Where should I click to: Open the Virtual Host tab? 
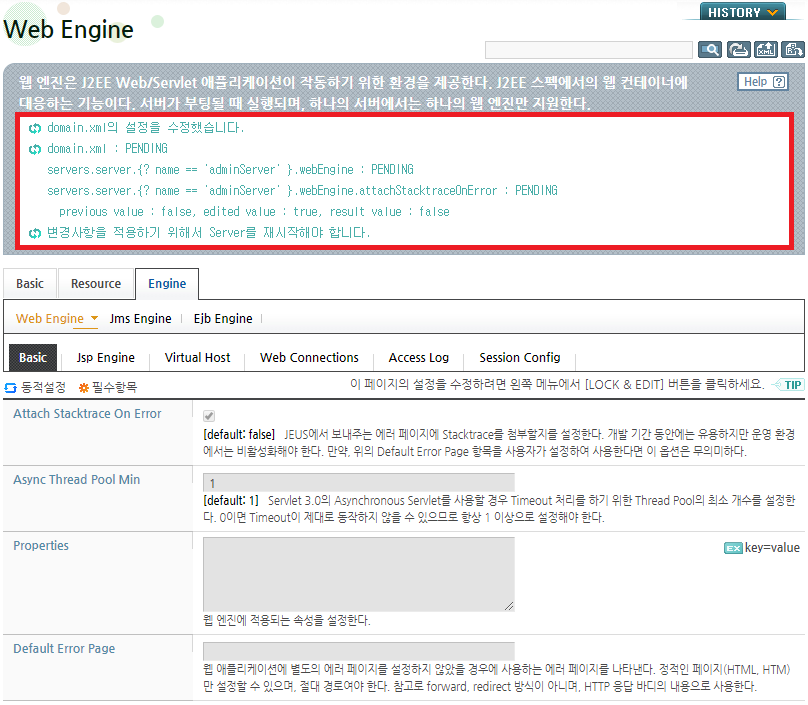pyautogui.click(x=197, y=357)
